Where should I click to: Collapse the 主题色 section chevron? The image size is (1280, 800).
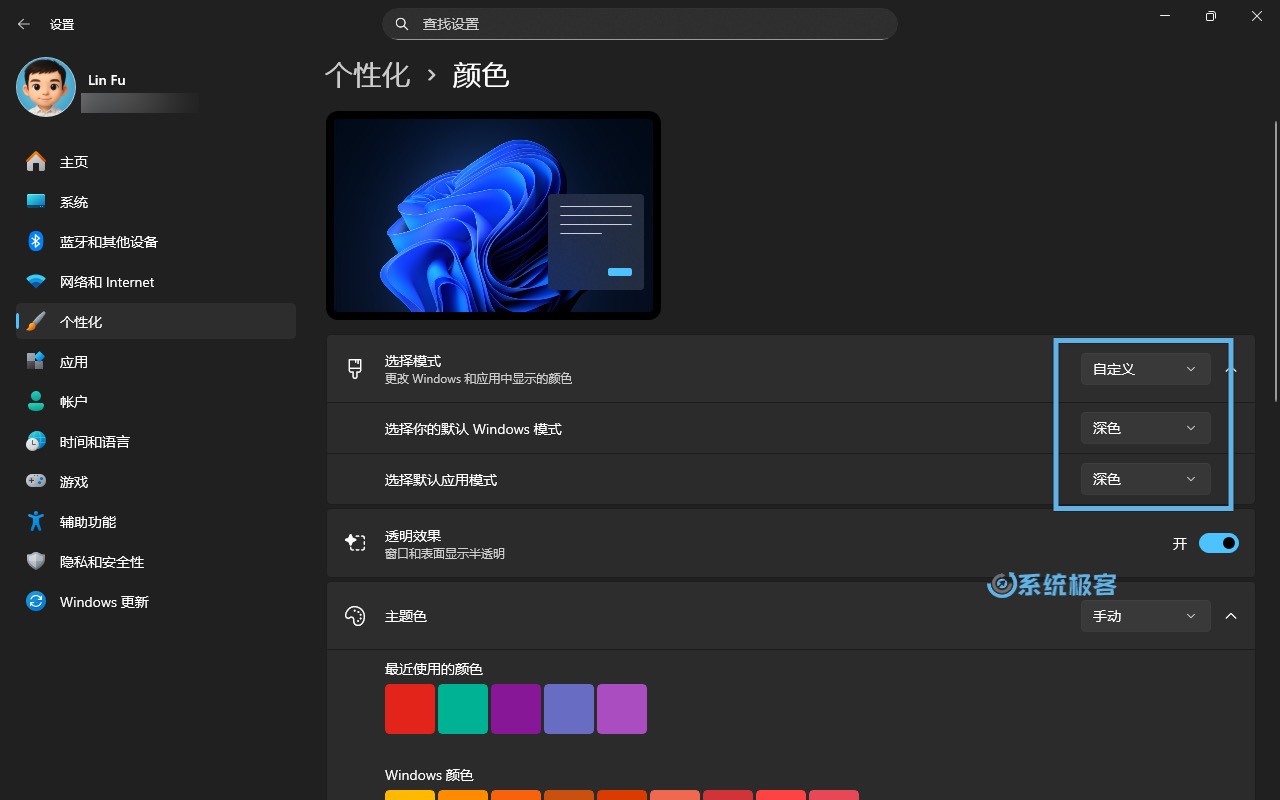1231,616
